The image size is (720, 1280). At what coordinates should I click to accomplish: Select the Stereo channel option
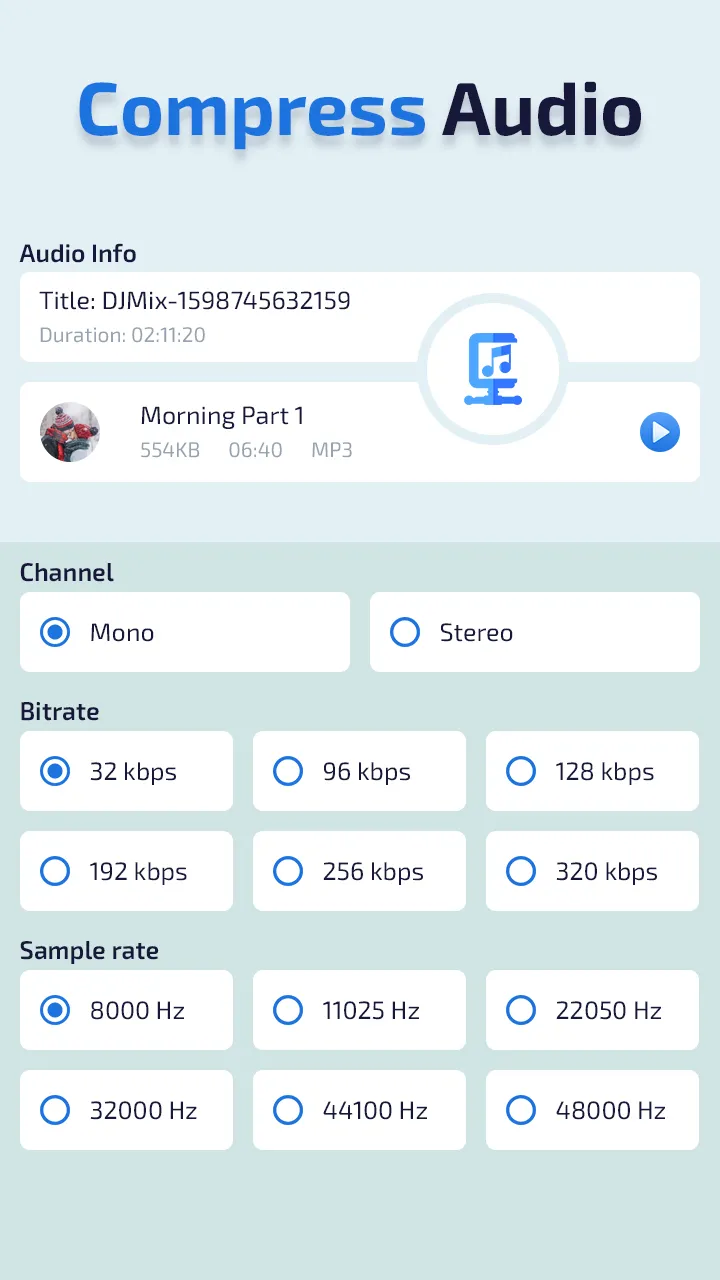pos(535,632)
